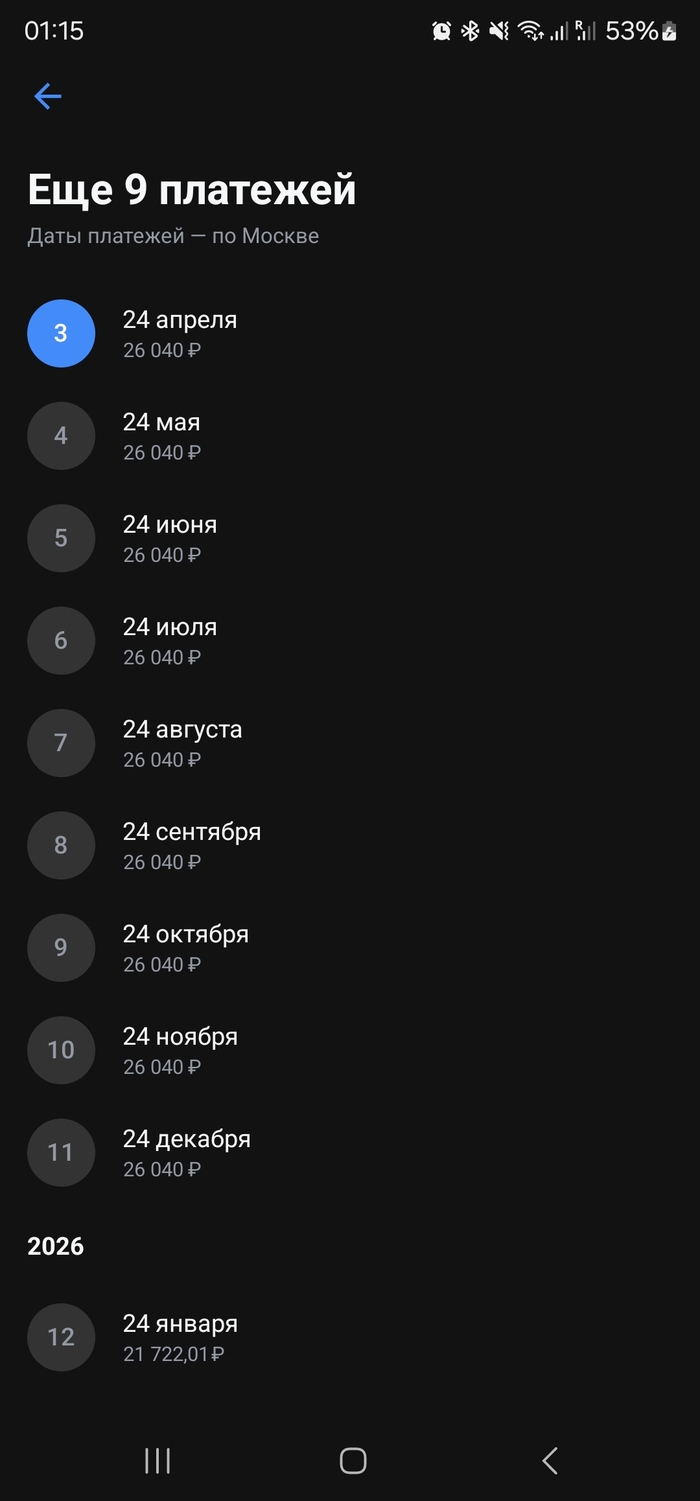Tap the Wi-Fi status bar icon
Screen dimensions: 700x1501
[529, 31]
